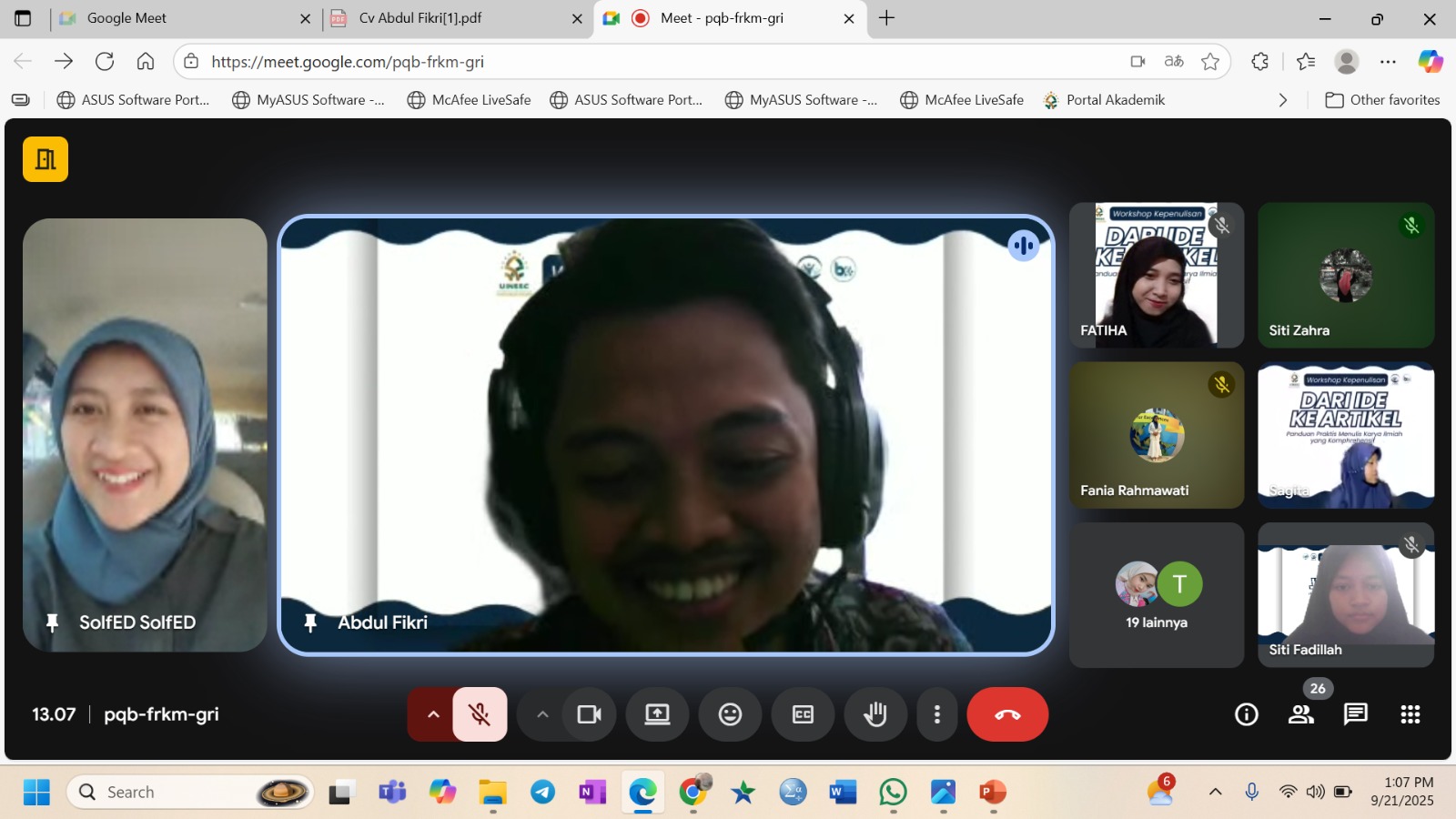Show the participants people panel
The width and height of the screenshot is (1456, 819).
[x=1301, y=714]
